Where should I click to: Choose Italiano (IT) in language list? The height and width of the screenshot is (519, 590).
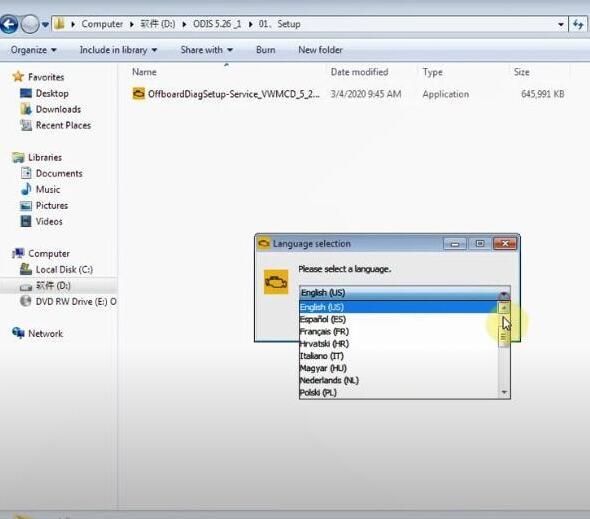[x=399, y=356]
